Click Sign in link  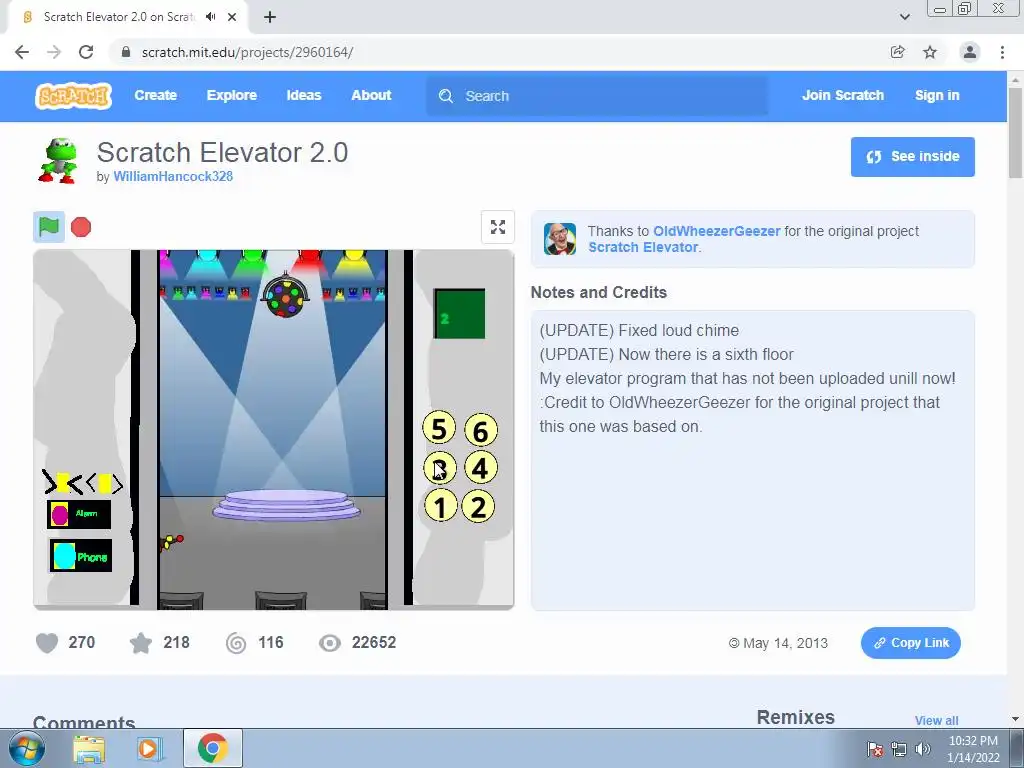pyautogui.click(x=937, y=95)
